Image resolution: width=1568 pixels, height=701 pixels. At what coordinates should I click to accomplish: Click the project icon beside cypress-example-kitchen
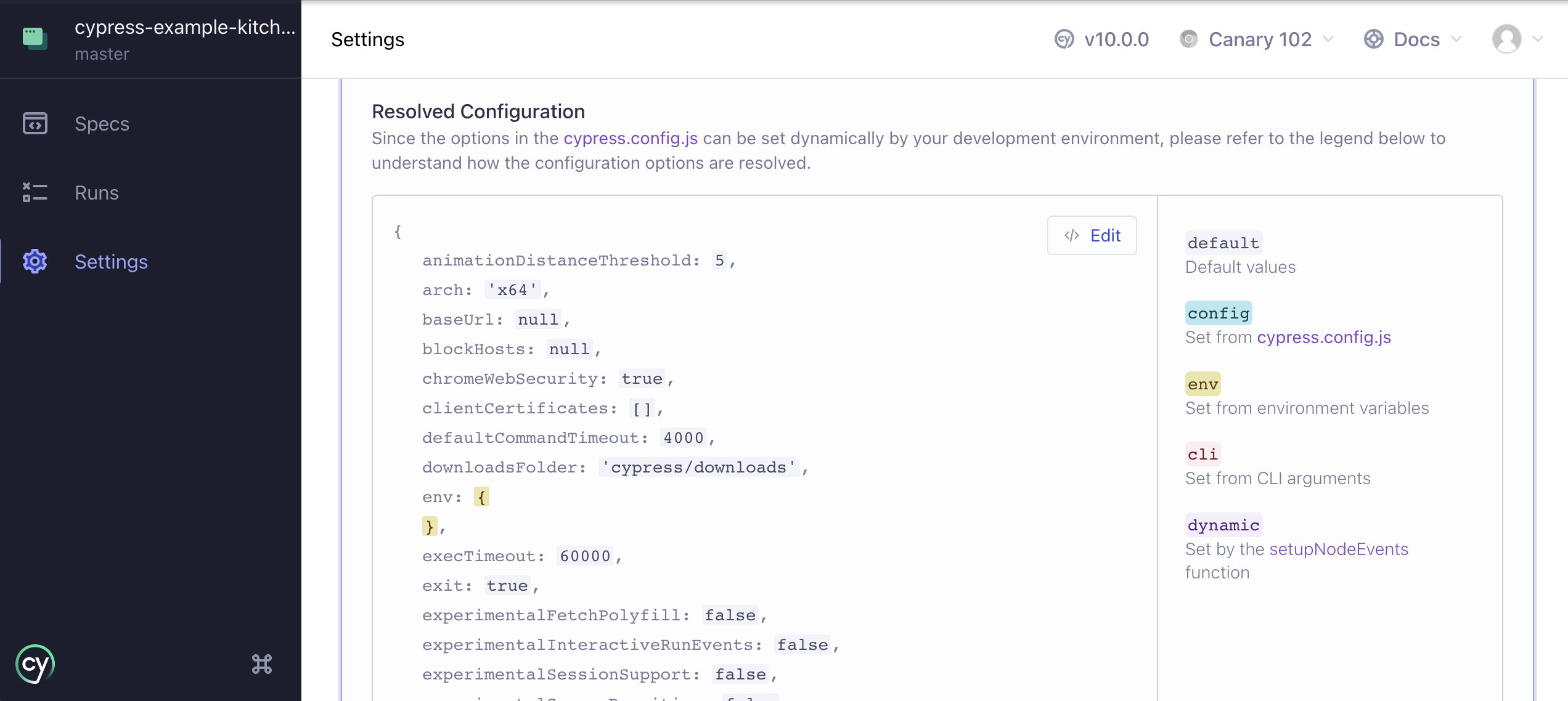[35, 38]
